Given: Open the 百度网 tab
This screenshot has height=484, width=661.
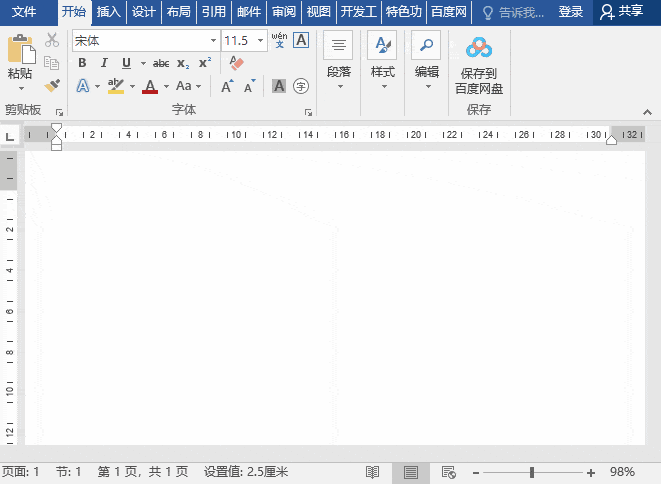Looking at the screenshot, I should [449, 12].
